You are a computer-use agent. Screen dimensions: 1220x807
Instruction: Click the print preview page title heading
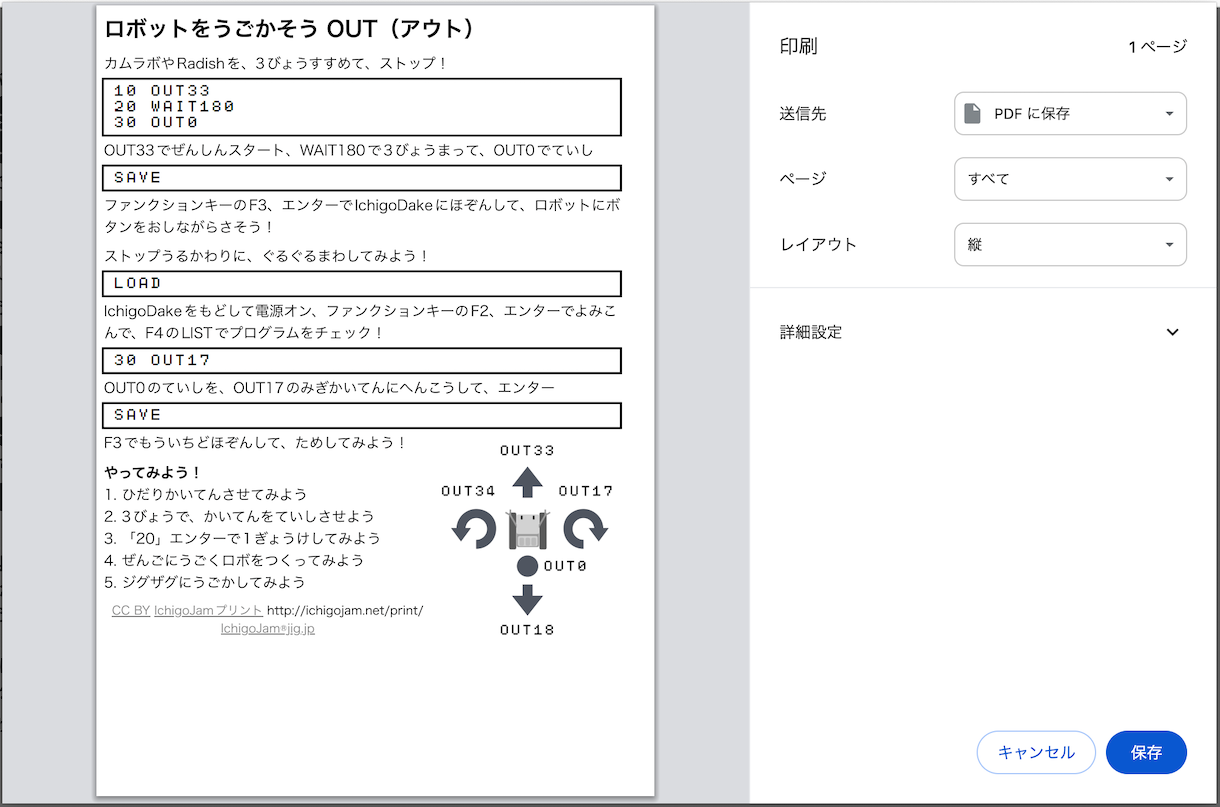pos(288,29)
